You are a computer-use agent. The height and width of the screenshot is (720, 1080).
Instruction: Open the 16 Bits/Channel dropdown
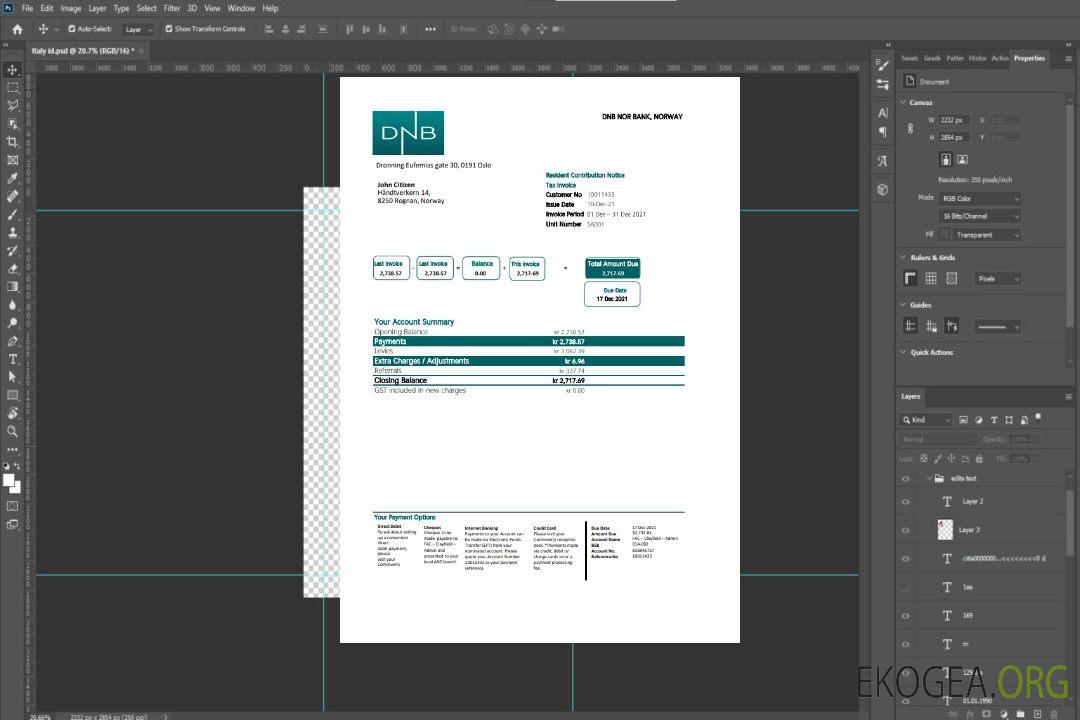pyautogui.click(x=980, y=216)
